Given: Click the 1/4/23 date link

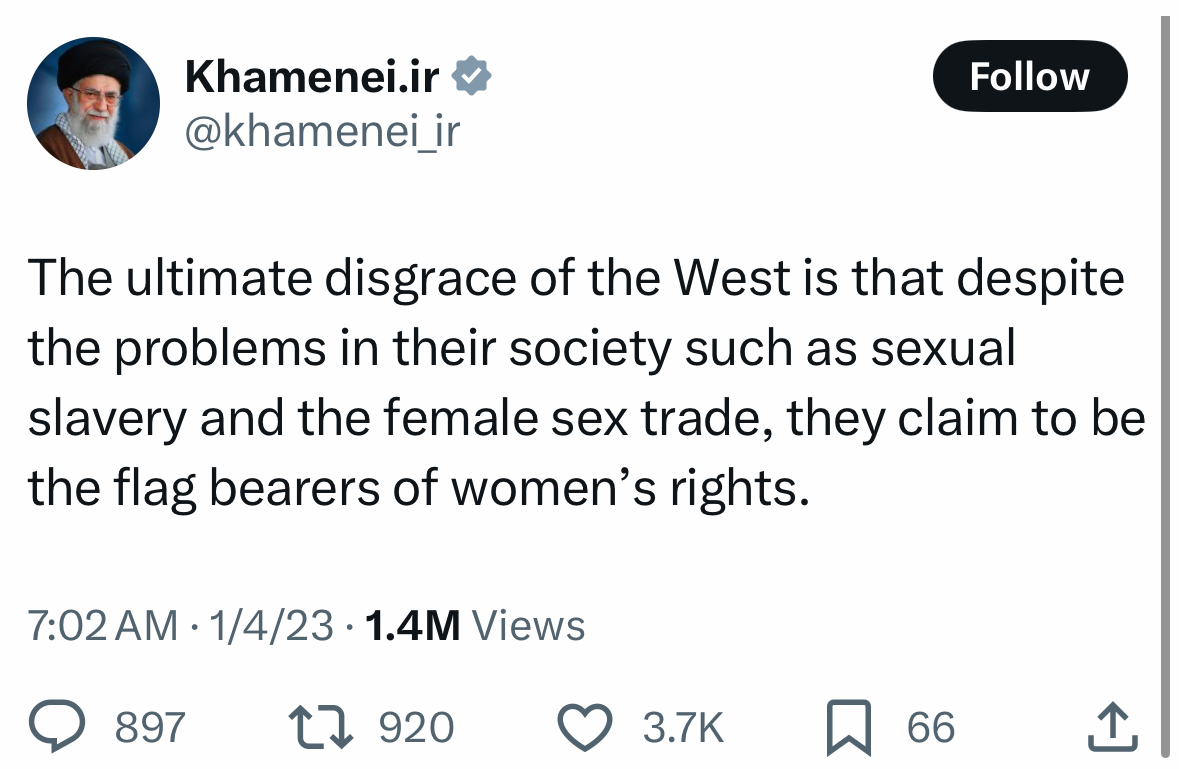Looking at the screenshot, I should pos(271,625).
